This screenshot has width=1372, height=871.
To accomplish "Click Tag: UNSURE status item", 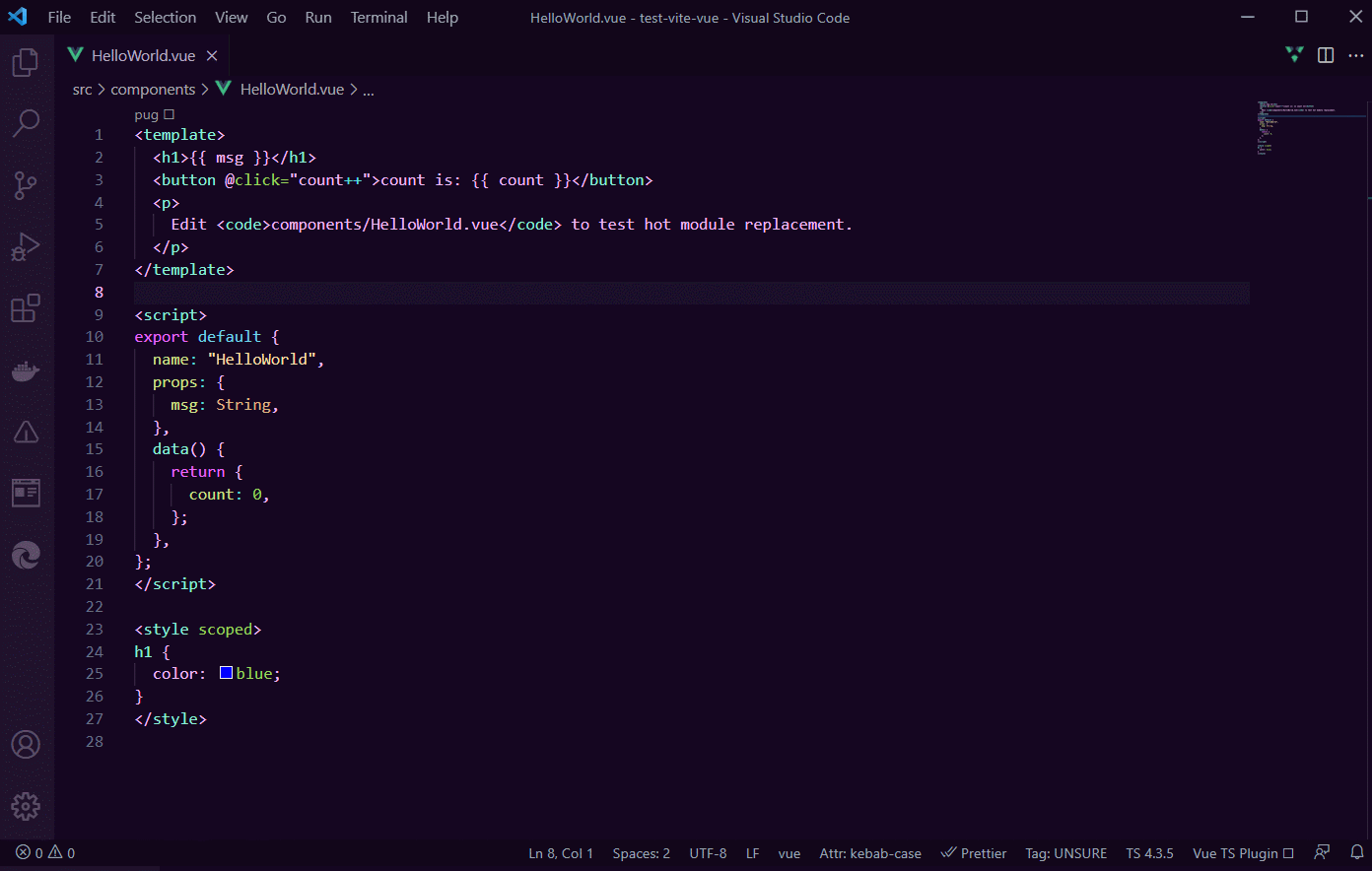I will point(1065,853).
